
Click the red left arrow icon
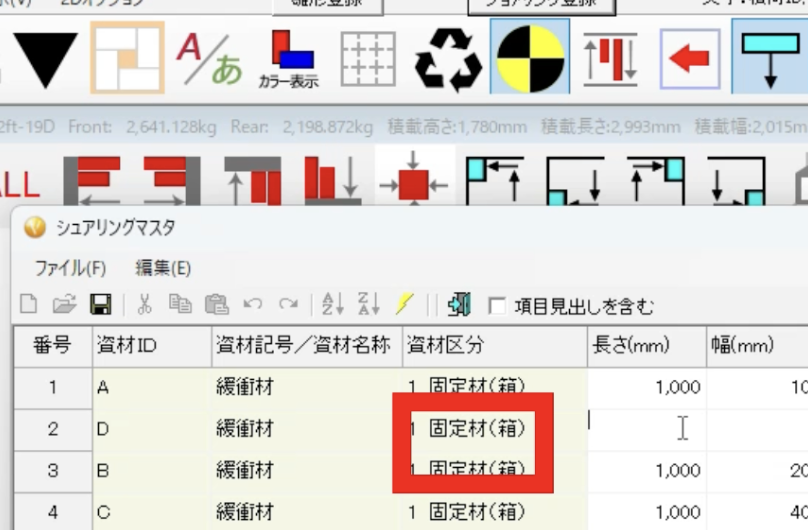[x=689, y=58]
